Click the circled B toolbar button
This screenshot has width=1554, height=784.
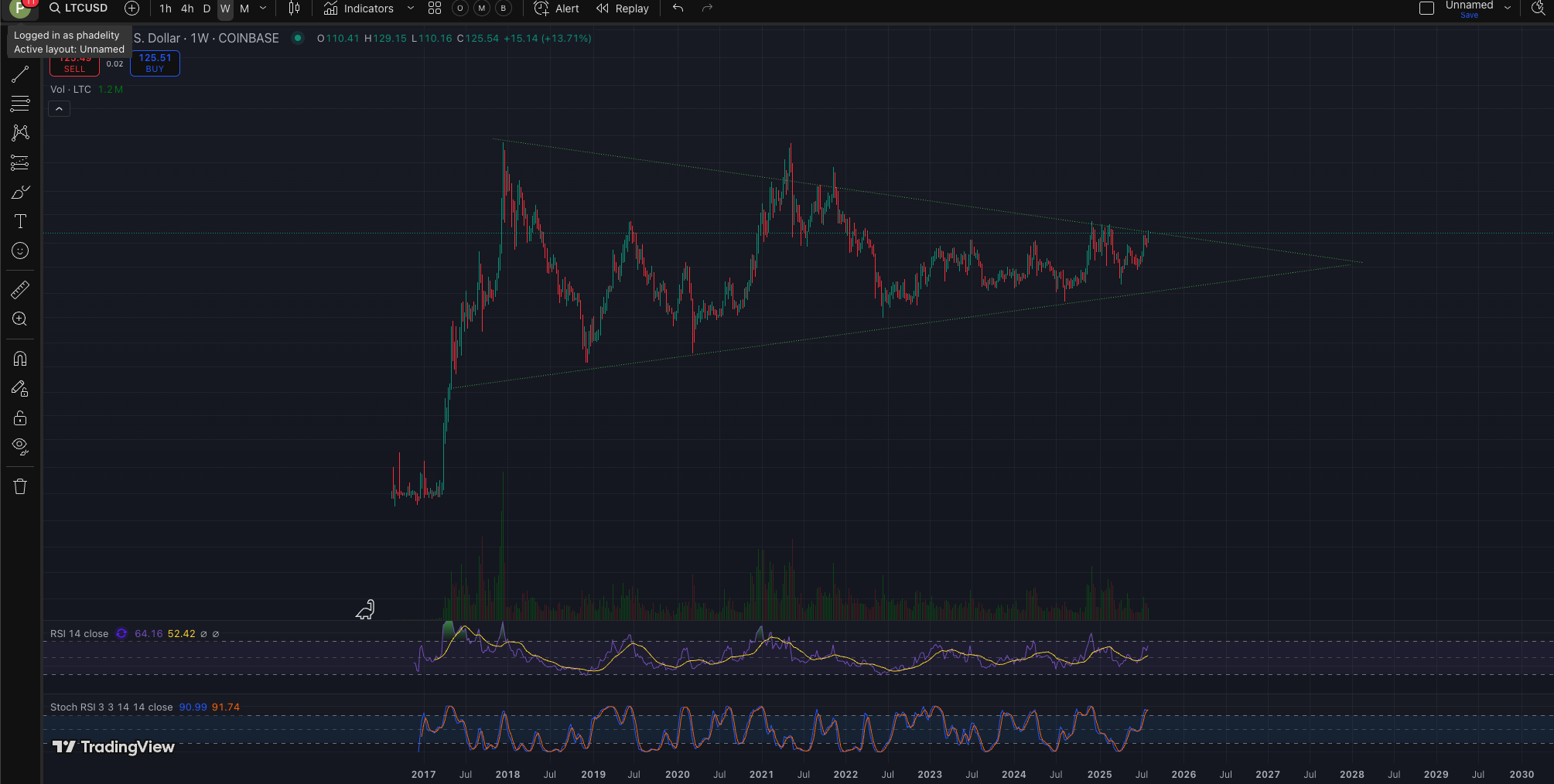504,9
